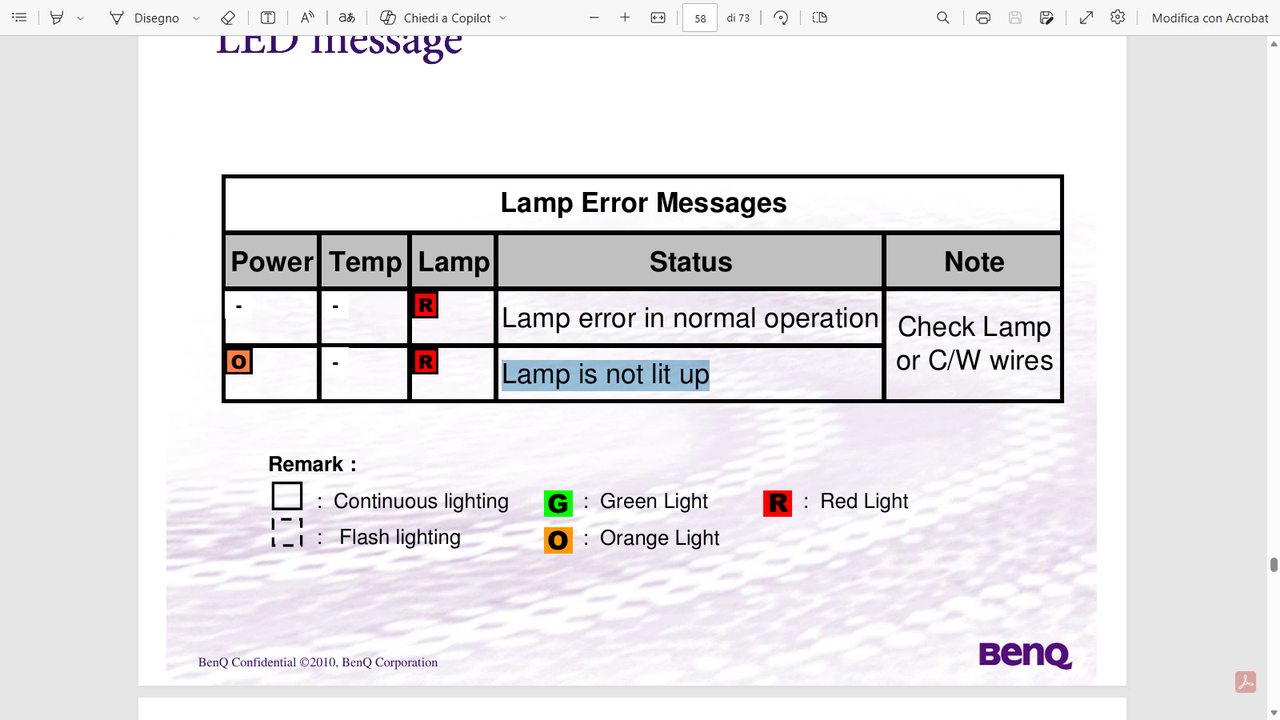This screenshot has width=1280, height=720.
Task: Click the 'Note' column header
Action: [974, 262]
